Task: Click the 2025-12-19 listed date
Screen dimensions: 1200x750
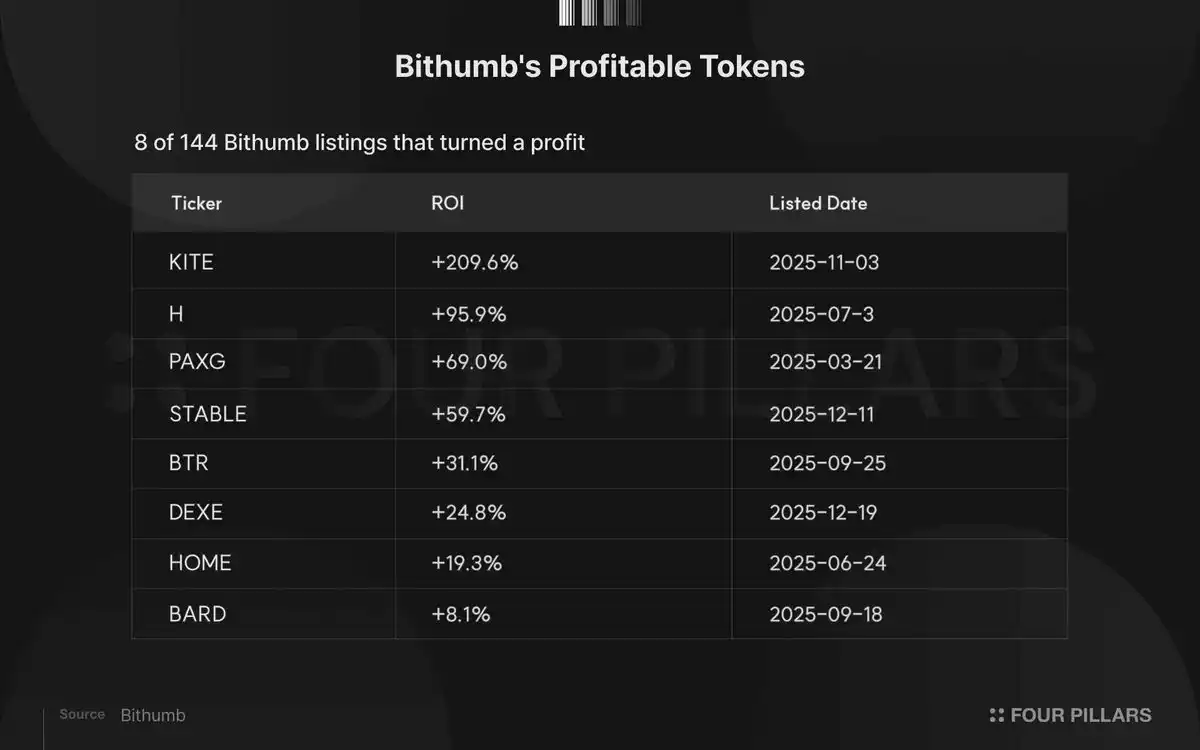Action: coord(825,513)
